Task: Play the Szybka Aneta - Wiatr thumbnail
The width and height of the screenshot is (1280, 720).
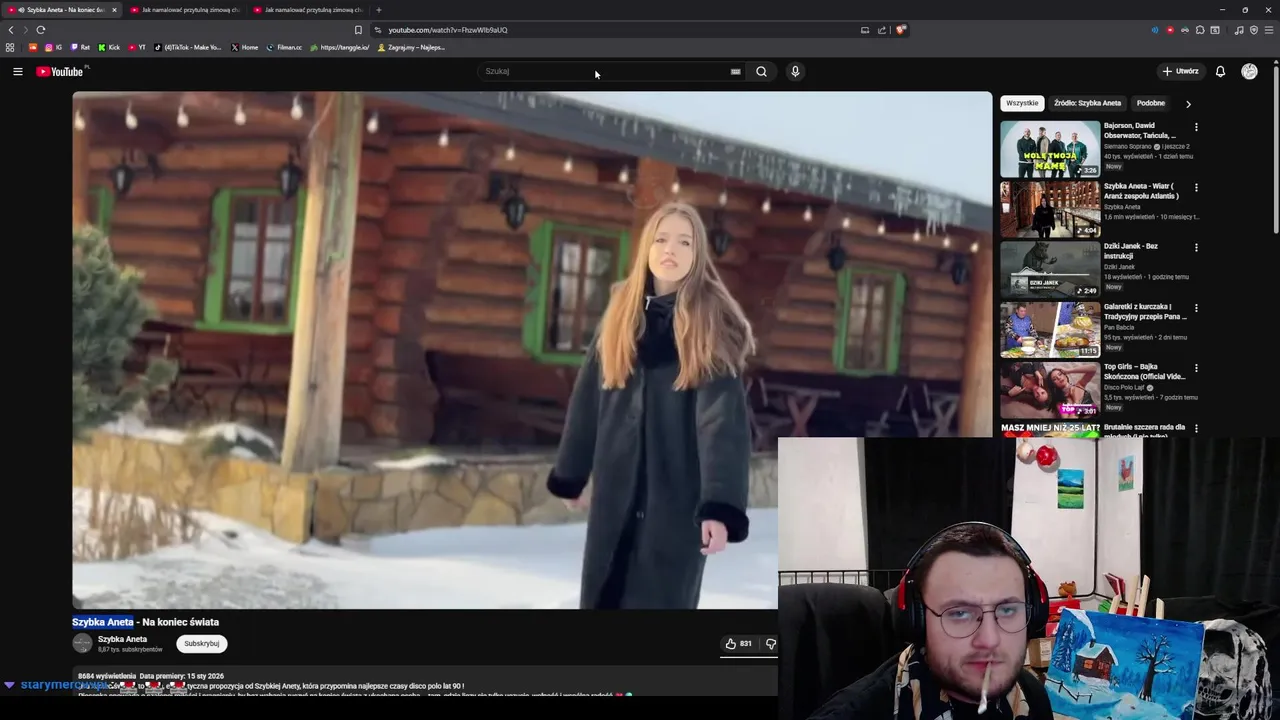Action: click(x=1050, y=209)
